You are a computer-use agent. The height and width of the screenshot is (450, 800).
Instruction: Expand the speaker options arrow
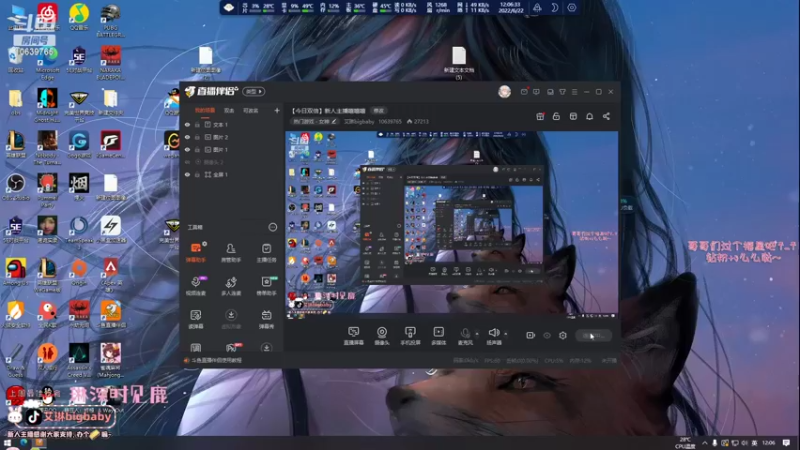[506, 334]
